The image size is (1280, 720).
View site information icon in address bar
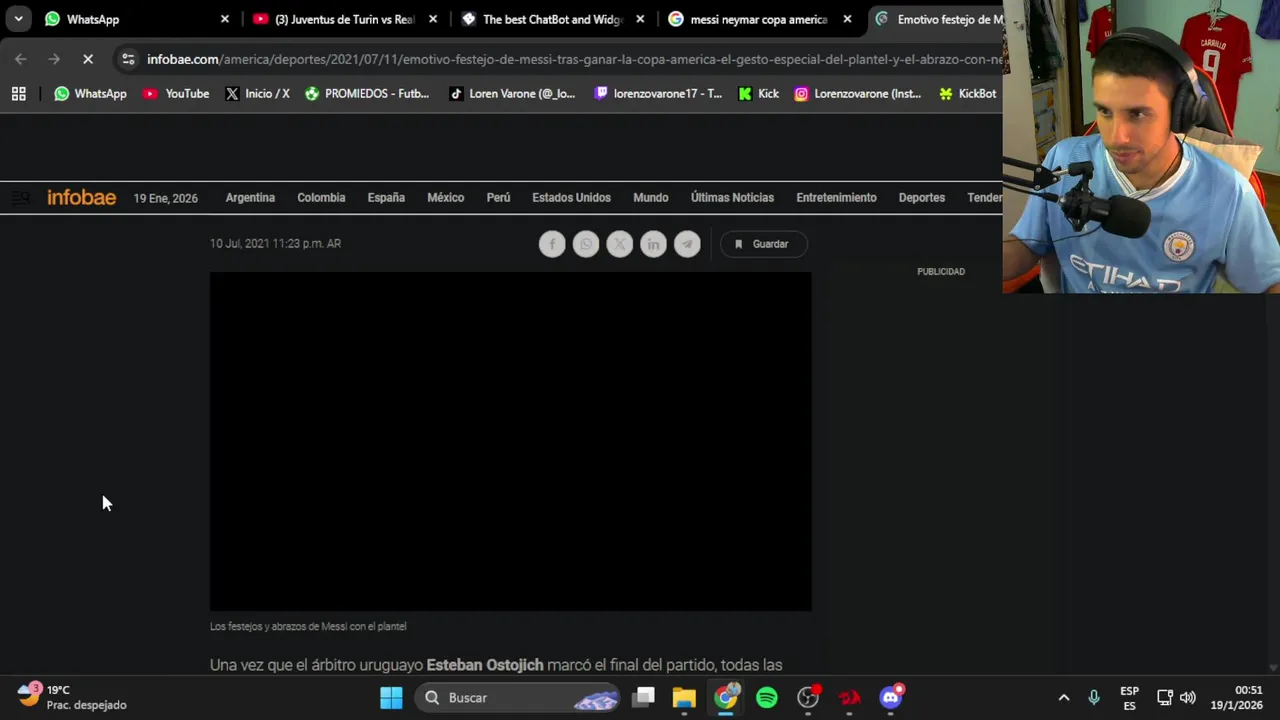point(128,59)
